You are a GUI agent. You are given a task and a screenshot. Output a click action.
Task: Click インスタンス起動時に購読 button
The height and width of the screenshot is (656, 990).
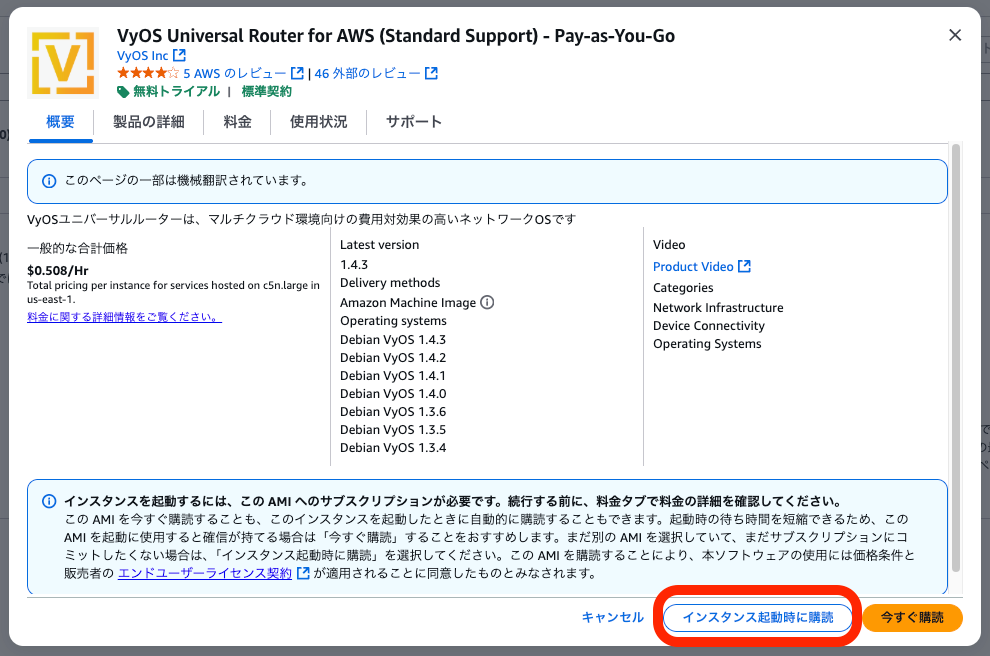[758, 617]
